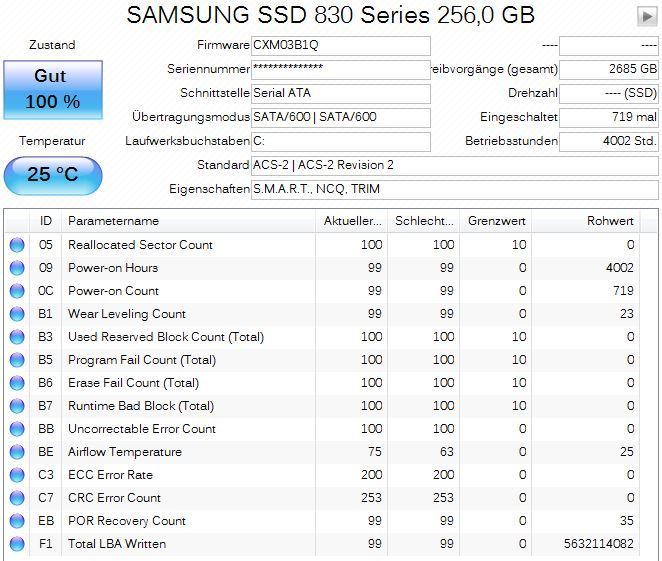Click the Gut 100 % health status button
662x561 pixels.
pyautogui.click(x=52, y=89)
